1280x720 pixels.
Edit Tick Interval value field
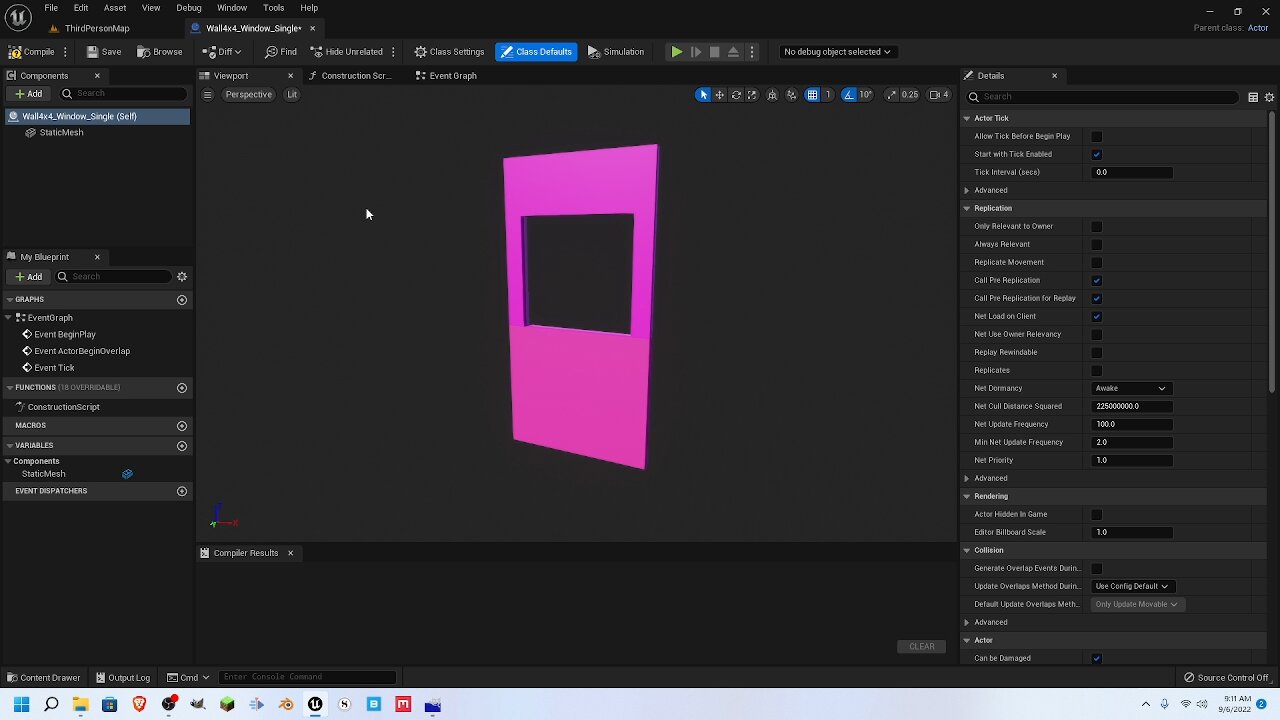click(x=1132, y=173)
